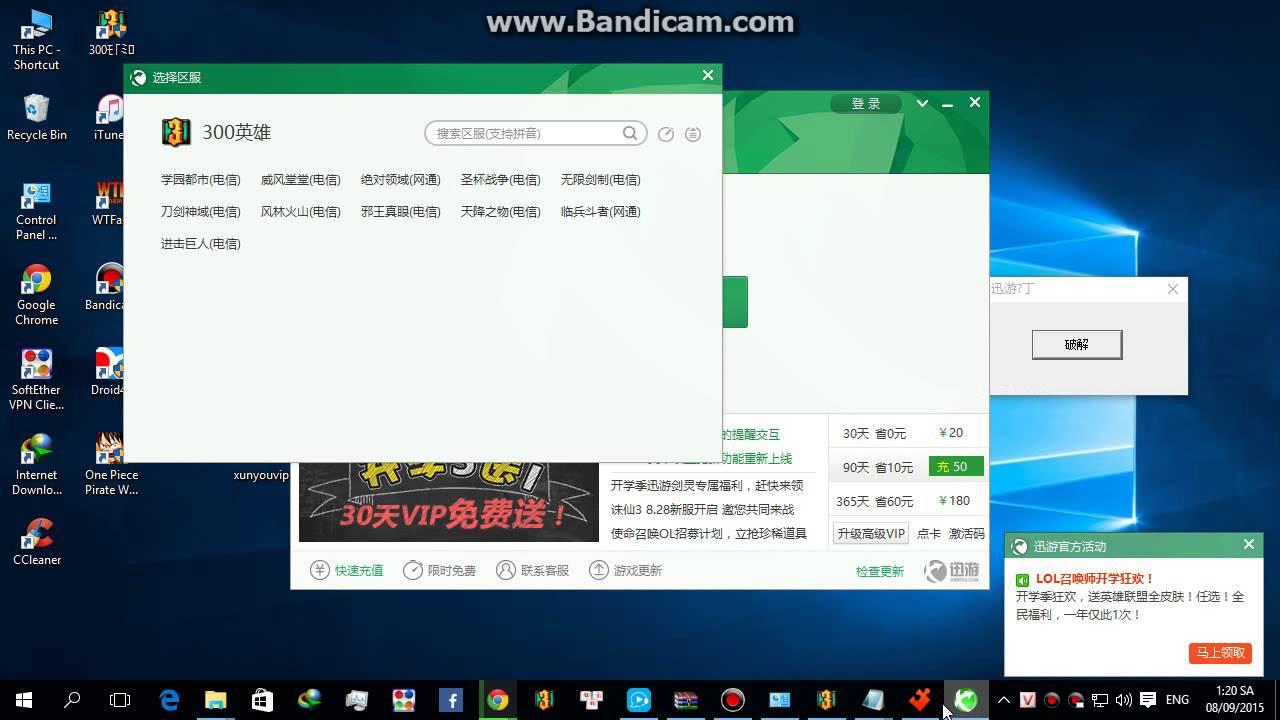Screen dimensions: 1280x720
Task: Open taskbar search magnifier
Action: pos(72,700)
